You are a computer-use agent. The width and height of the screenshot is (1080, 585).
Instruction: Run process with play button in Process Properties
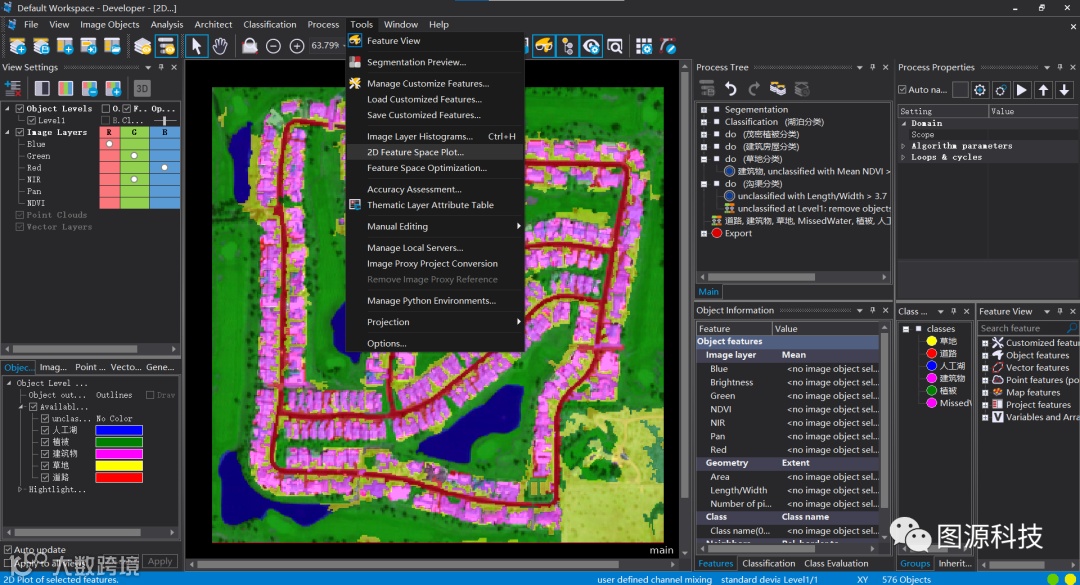pos(1022,90)
